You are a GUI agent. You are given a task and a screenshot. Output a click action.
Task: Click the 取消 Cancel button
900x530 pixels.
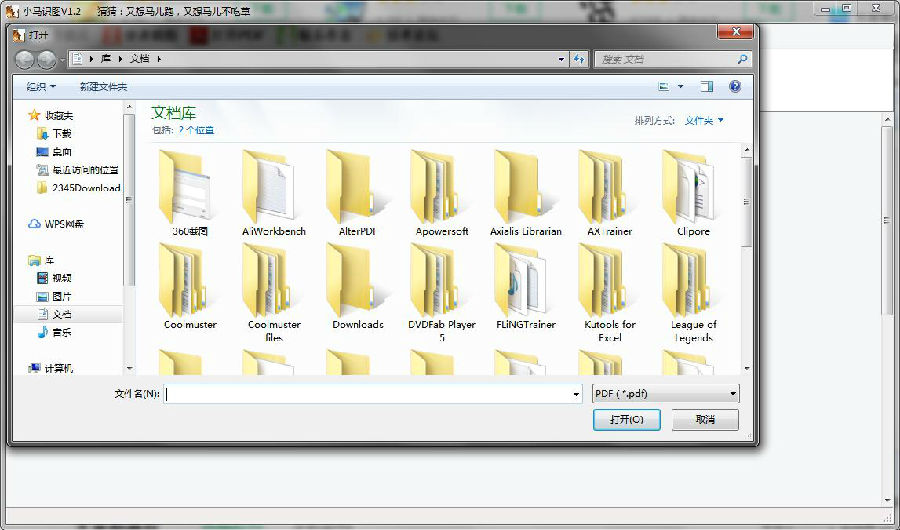(705, 420)
